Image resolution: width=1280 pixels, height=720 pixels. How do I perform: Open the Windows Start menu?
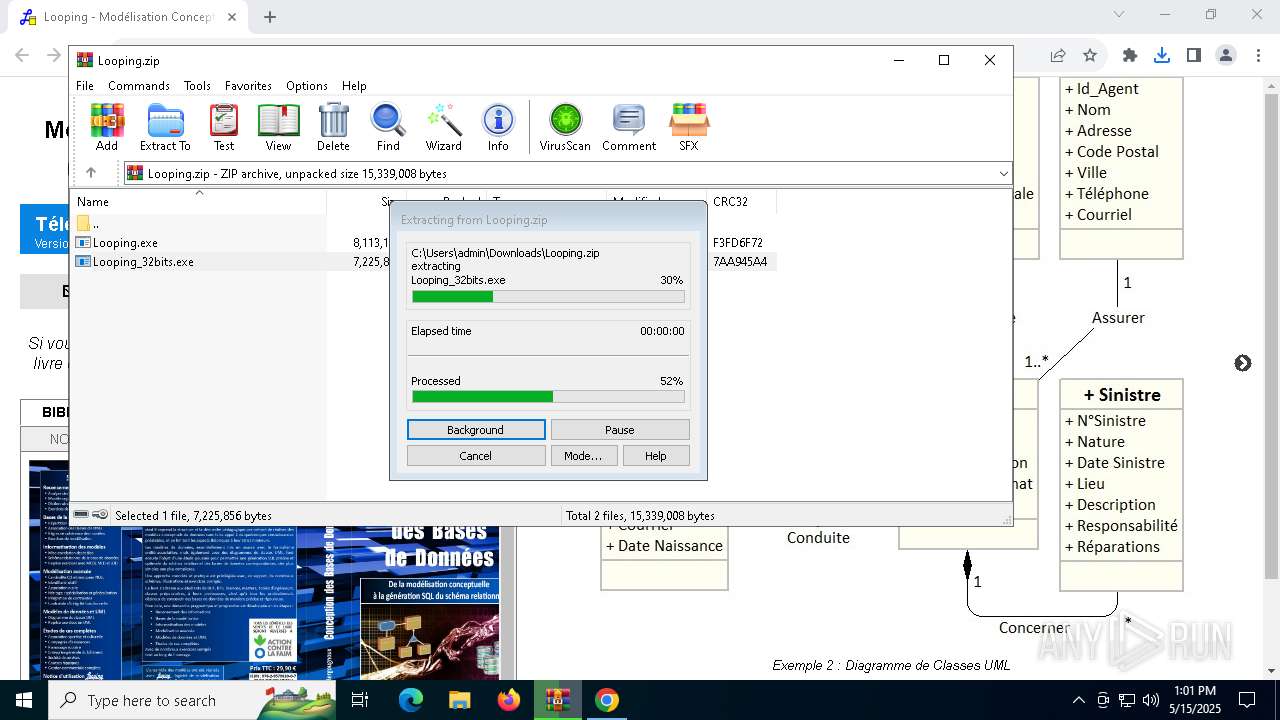[x=24, y=700]
